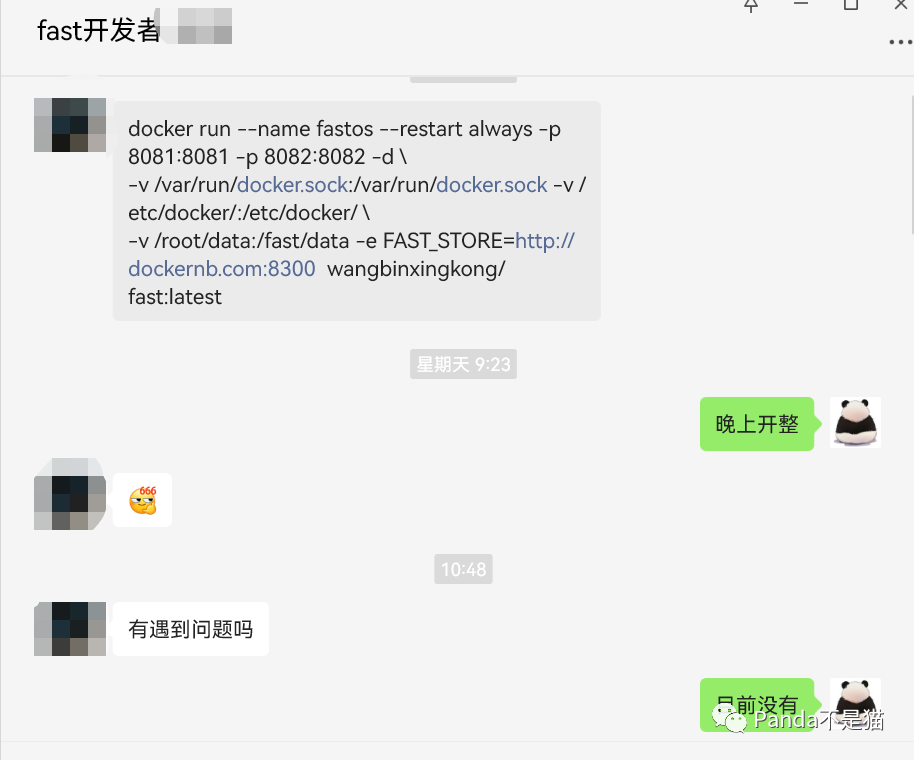Click the http:// link after FAST_STORE=

click(545, 241)
